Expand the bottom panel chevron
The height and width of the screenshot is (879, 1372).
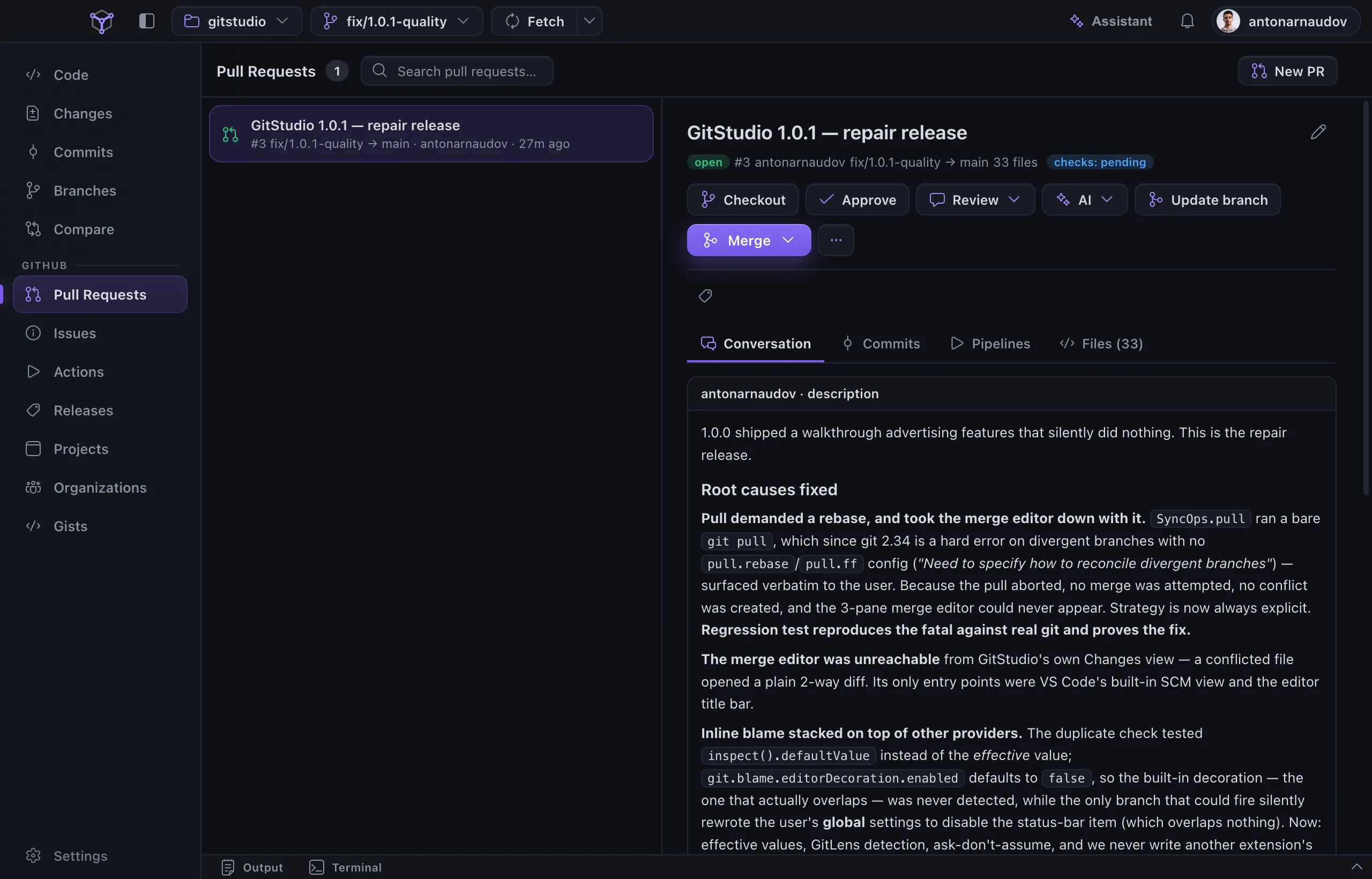[1356, 867]
